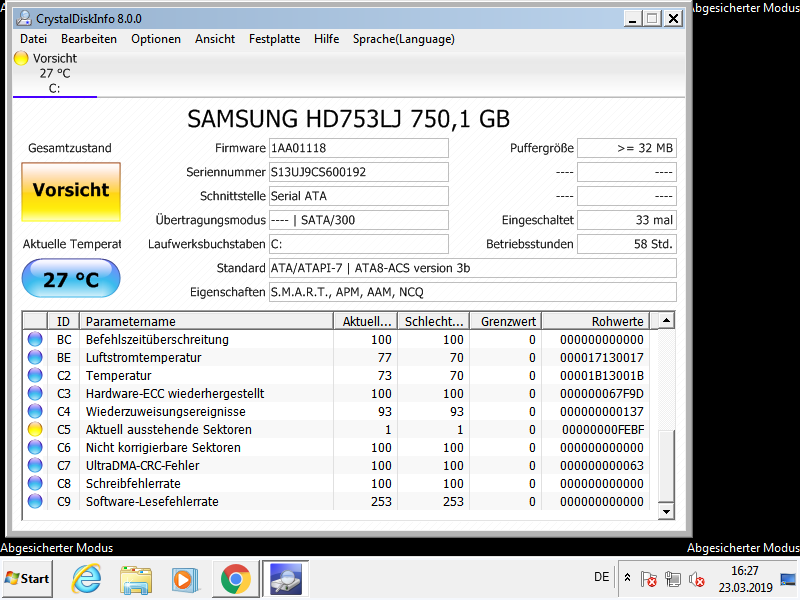The image size is (800, 600).
Task: Select Nicht korrigierbare Sektoren parameter
Action: [x=163, y=448]
